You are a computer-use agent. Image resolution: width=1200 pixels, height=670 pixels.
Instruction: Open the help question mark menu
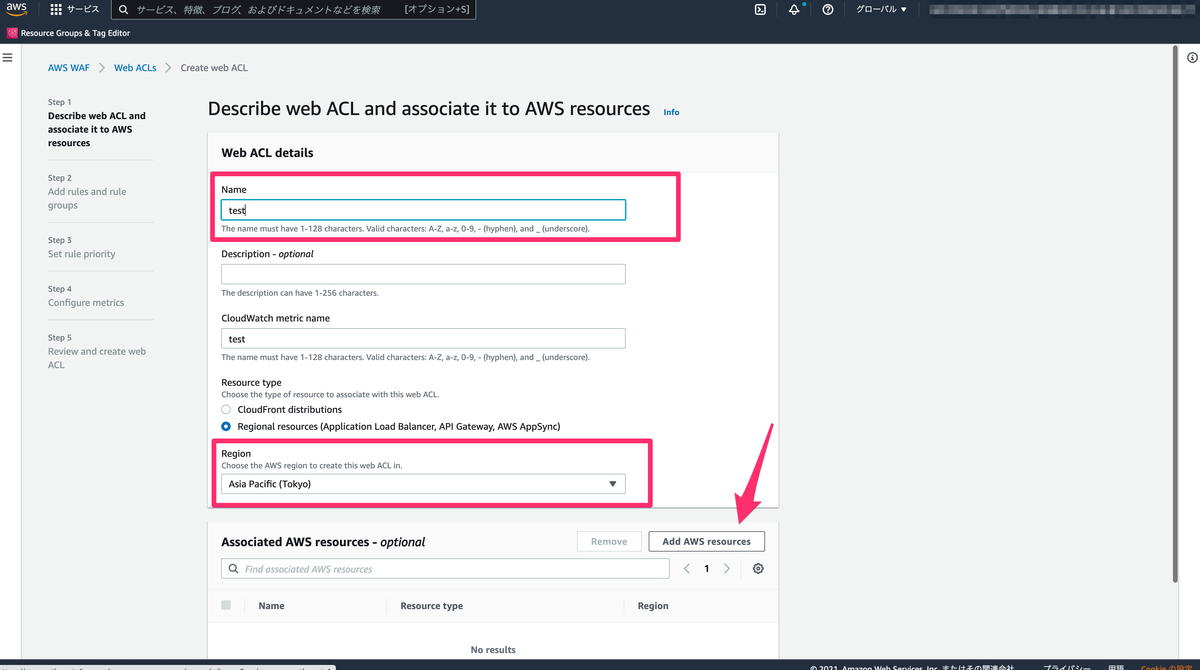pos(826,9)
